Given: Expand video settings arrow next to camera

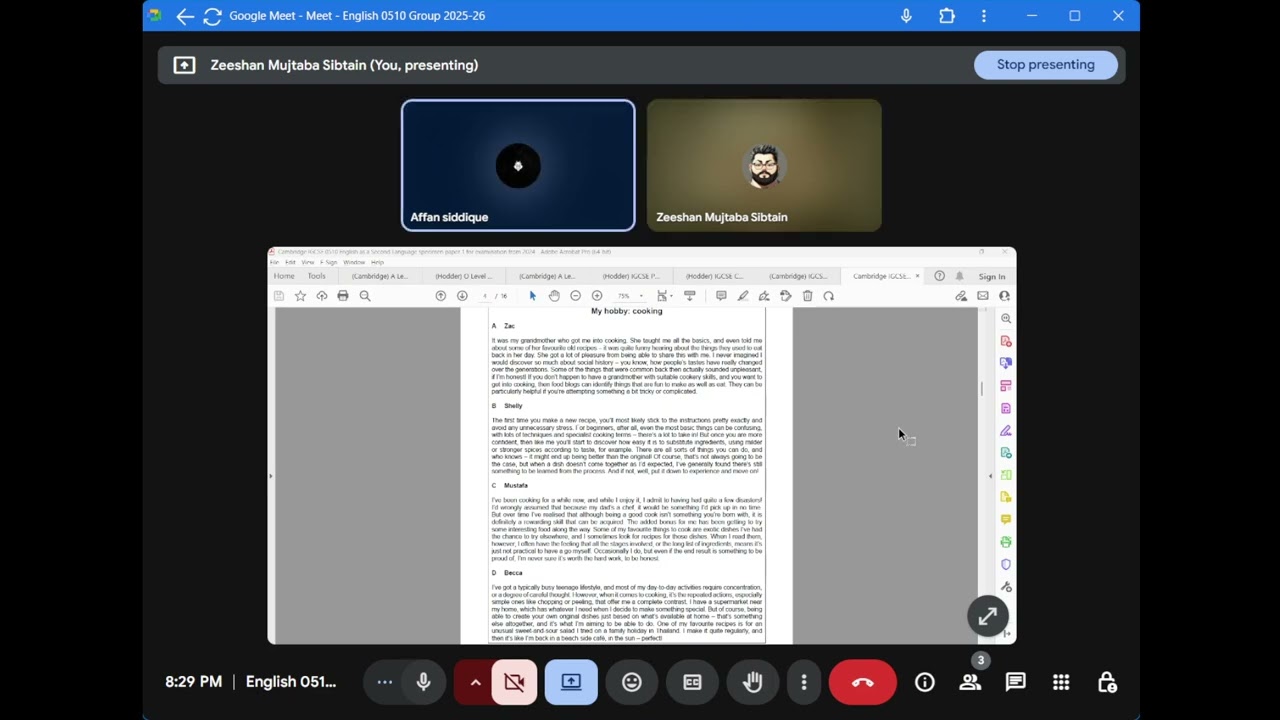Looking at the screenshot, I should (475, 682).
